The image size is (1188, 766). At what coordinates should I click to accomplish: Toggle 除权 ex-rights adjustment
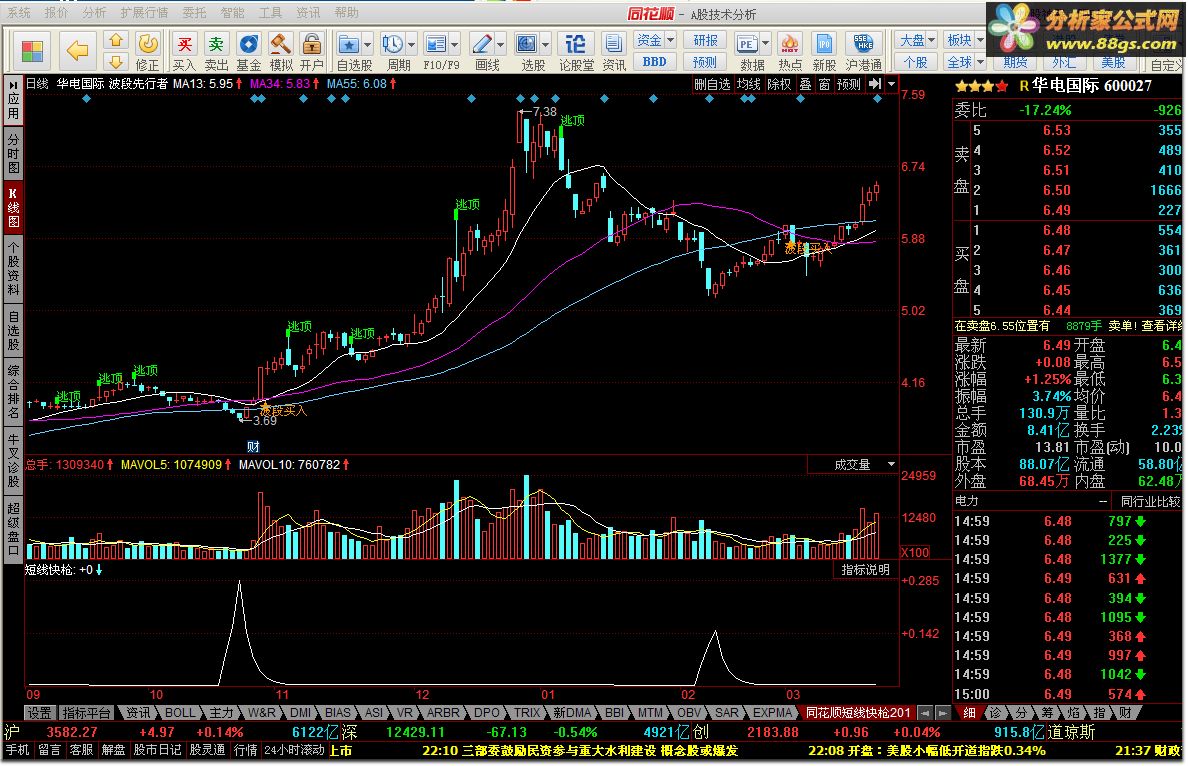(779, 84)
